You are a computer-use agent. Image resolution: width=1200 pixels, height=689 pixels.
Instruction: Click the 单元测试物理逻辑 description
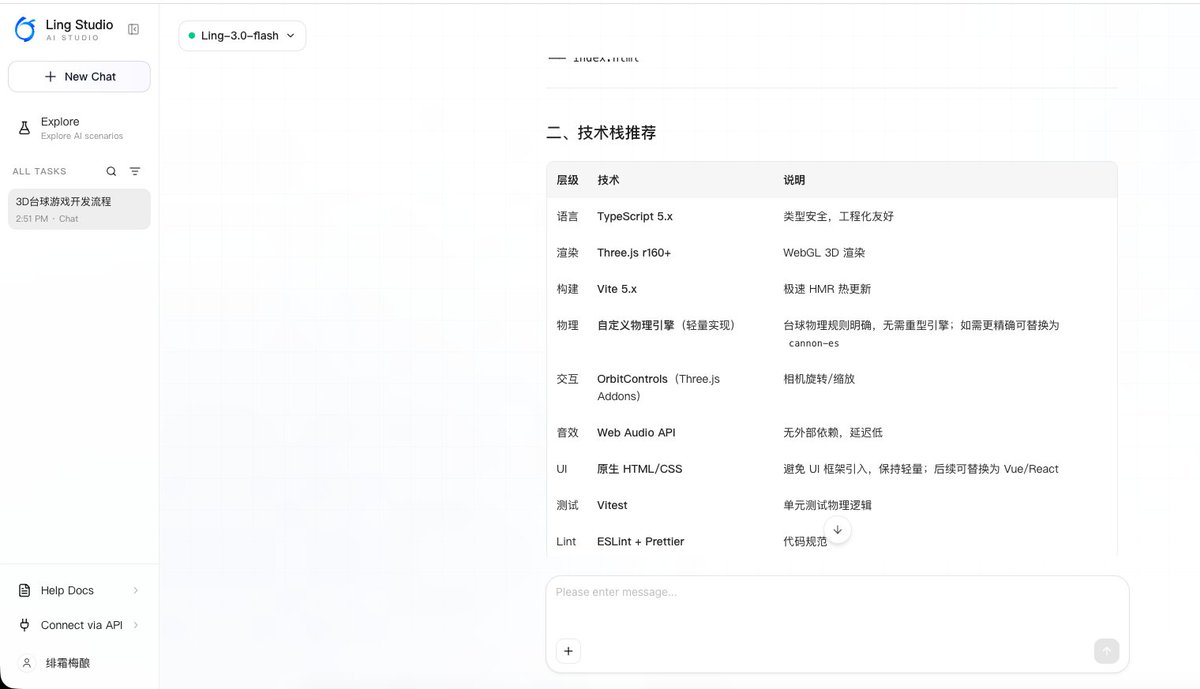[827, 505]
